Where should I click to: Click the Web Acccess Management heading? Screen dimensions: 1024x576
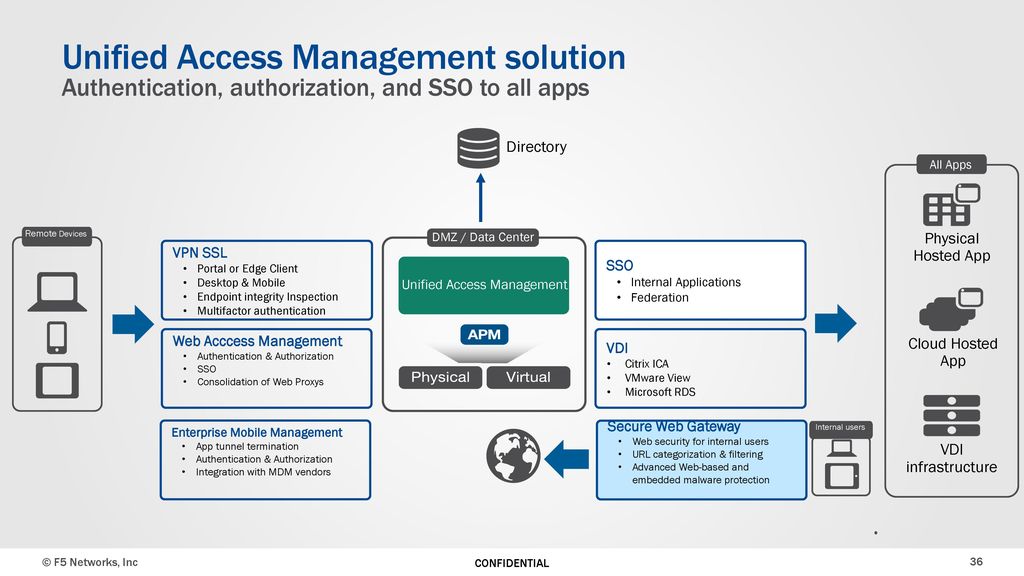coord(257,341)
